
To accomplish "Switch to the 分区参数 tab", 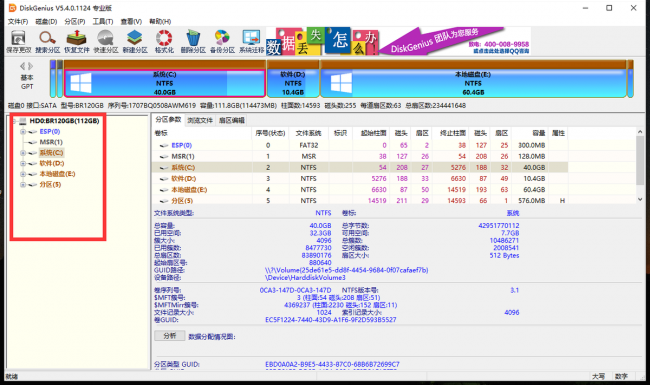I will [x=168, y=119].
